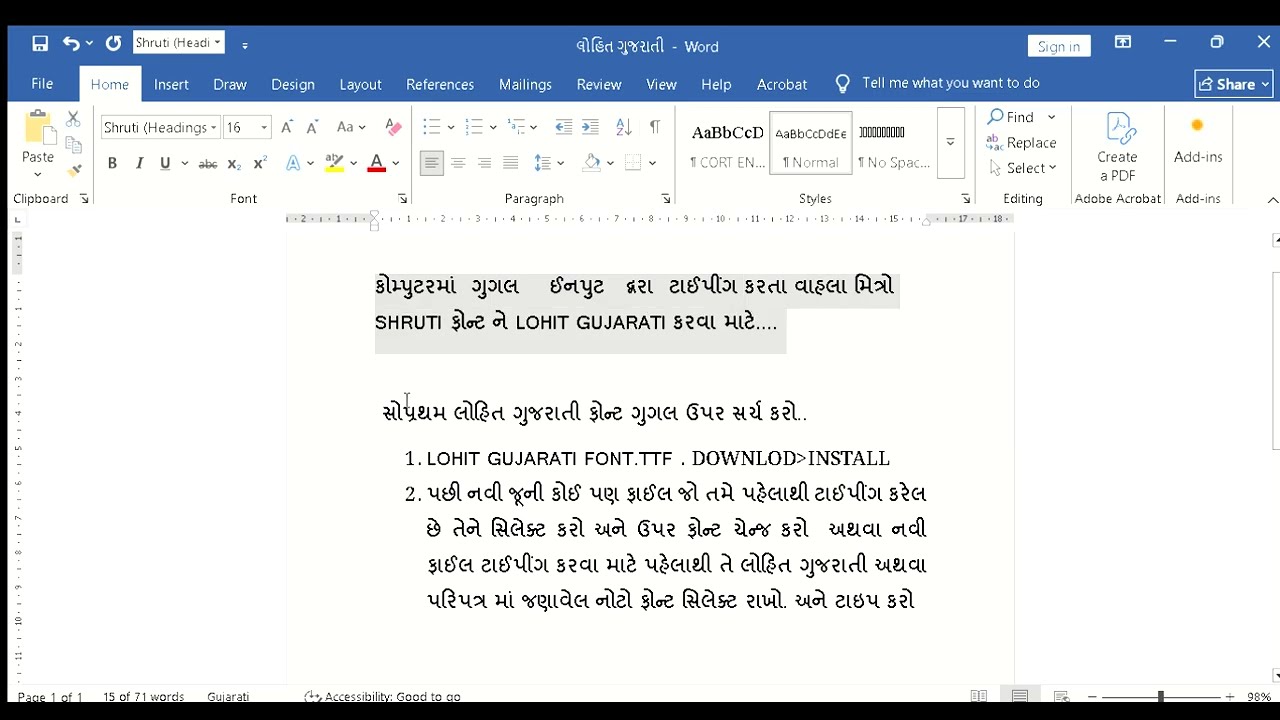Apply the red font color button
This screenshot has width=1280, height=720.
pyautogui.click(x=377, y=163)
